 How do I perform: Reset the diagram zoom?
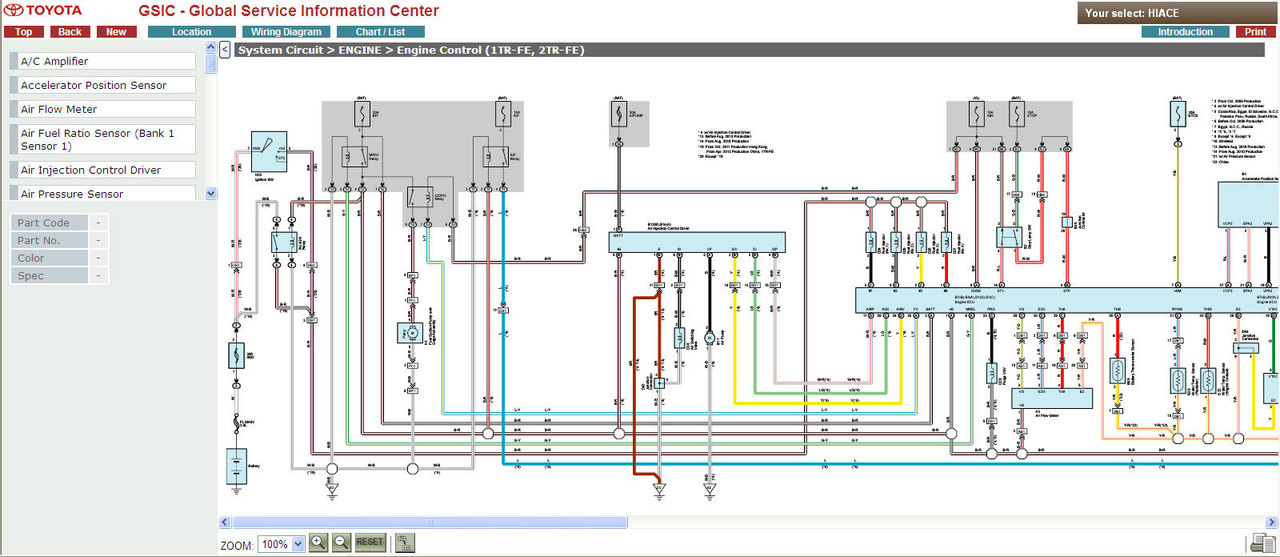tap(370, 542)
